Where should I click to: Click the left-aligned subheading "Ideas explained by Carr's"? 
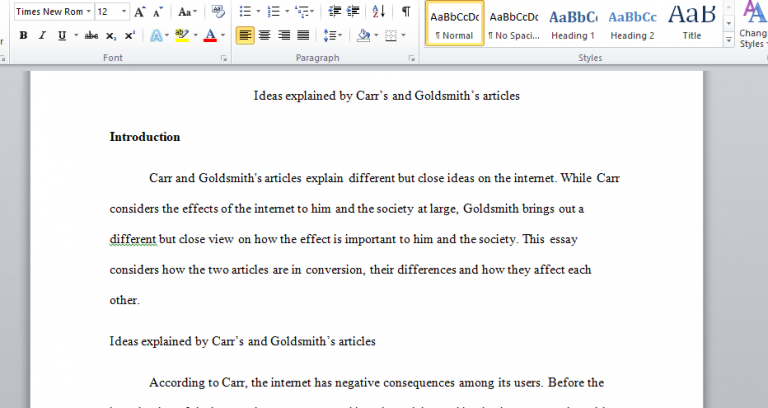(x=176, y=341)
